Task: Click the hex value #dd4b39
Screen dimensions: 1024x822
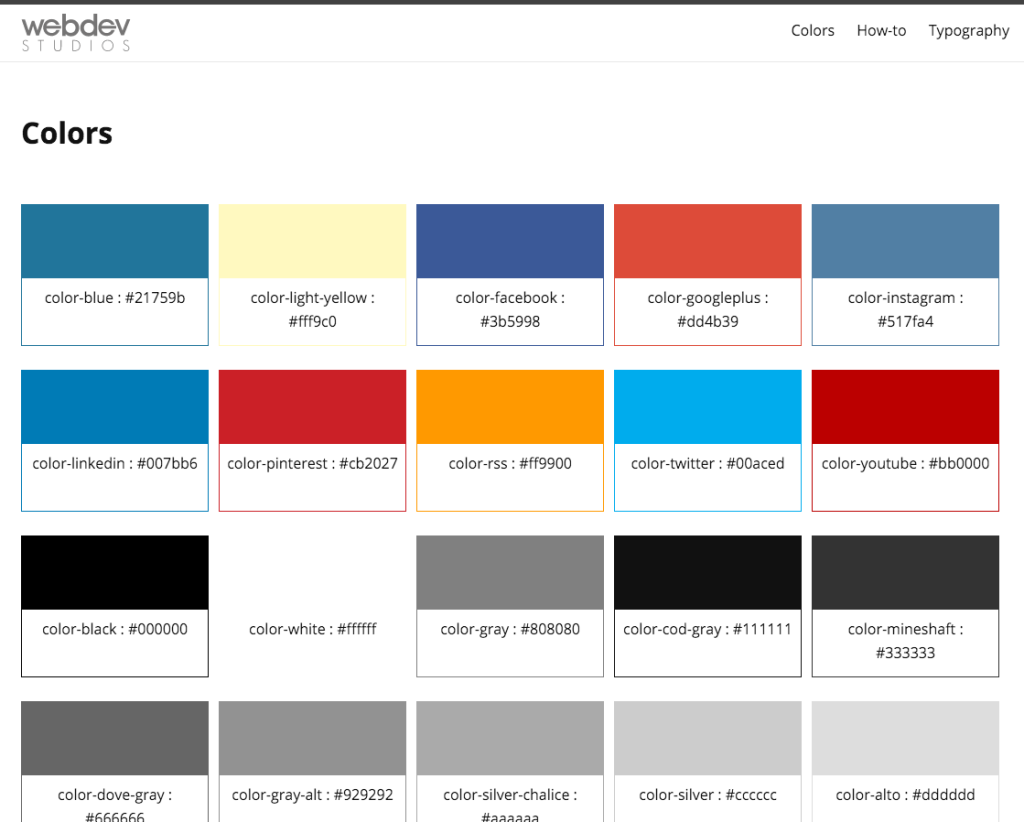Action: tap(708, 321)
